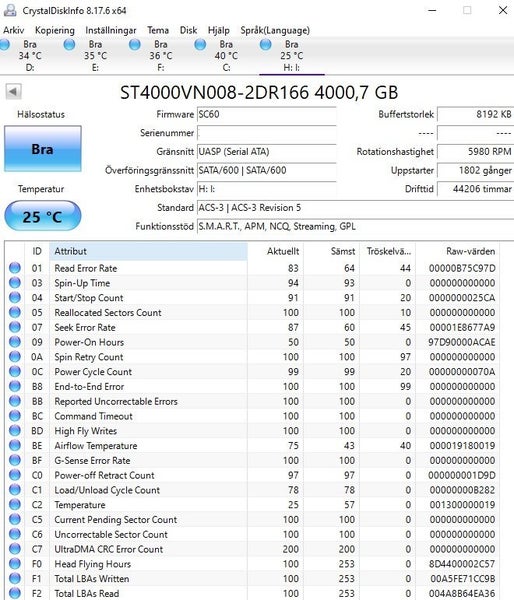
Task: Click the Power-On Hours status orb
Action: (x=15, y=341)
